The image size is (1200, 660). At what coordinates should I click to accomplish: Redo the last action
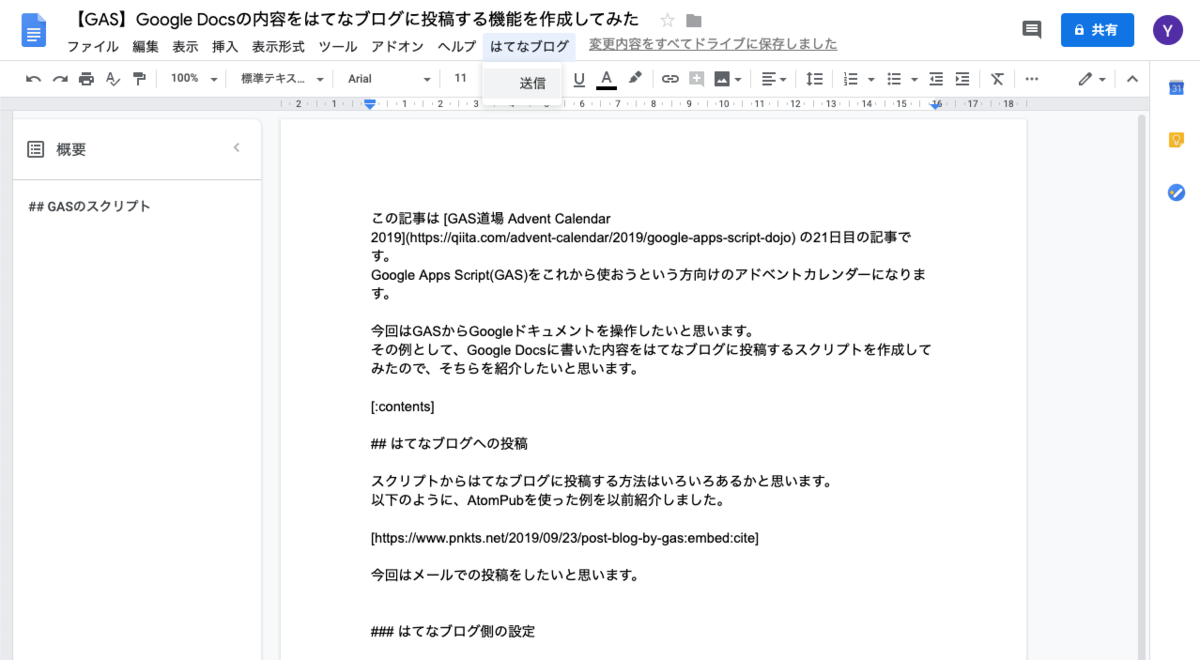click(x=60, y=79)
